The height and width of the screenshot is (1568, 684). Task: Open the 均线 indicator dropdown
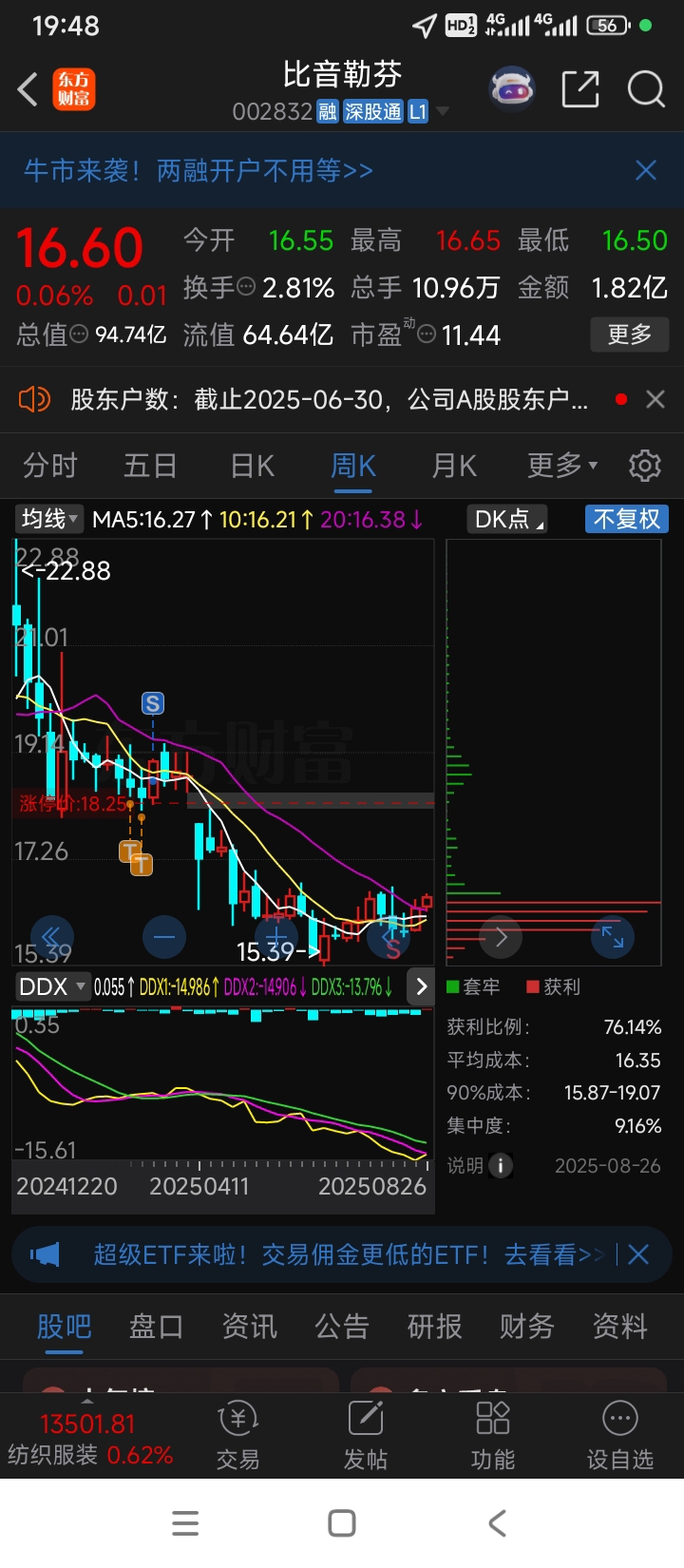tap(48, 519)
